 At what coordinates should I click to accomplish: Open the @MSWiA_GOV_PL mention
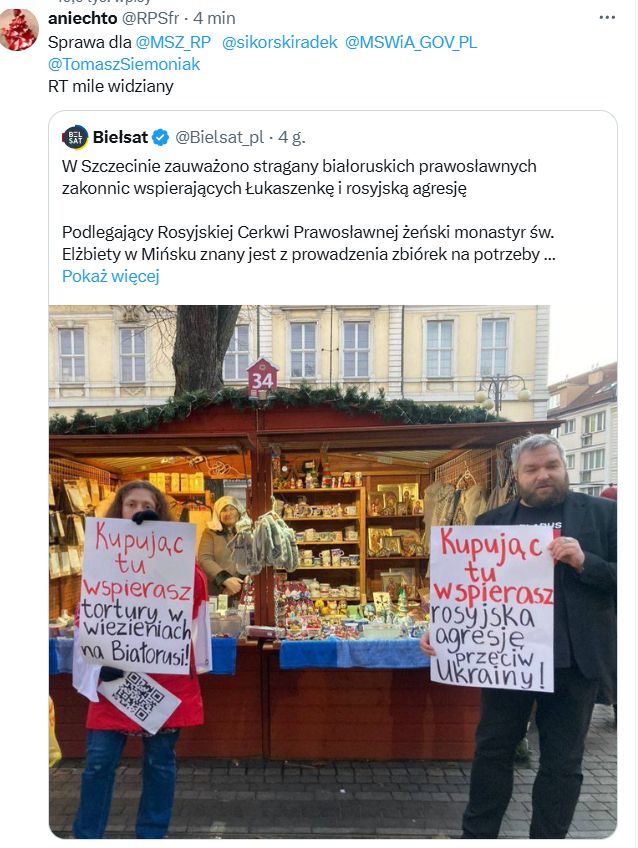click(411, 42)
